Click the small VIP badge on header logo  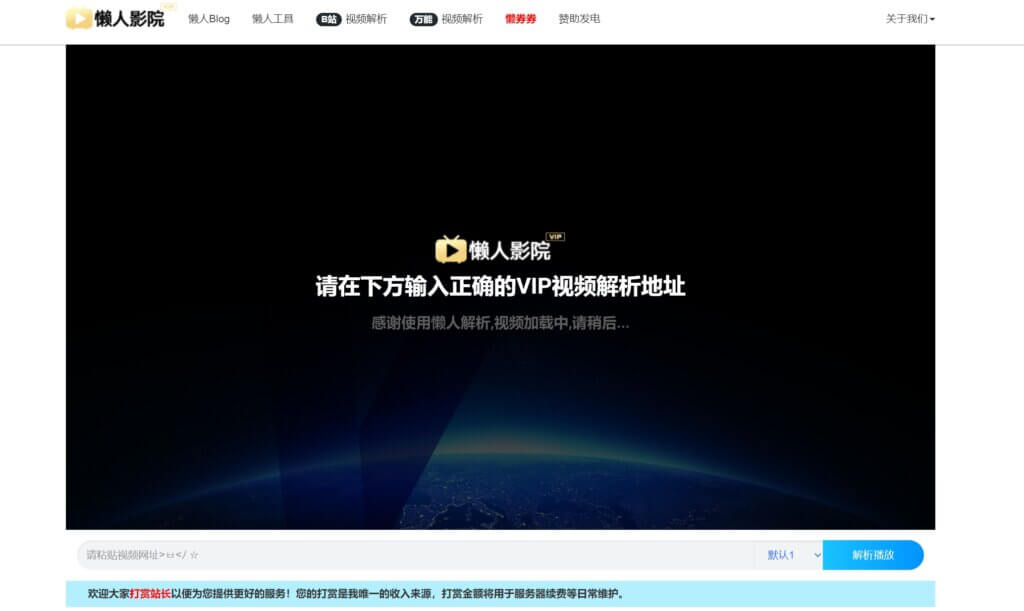pos(169,6)
